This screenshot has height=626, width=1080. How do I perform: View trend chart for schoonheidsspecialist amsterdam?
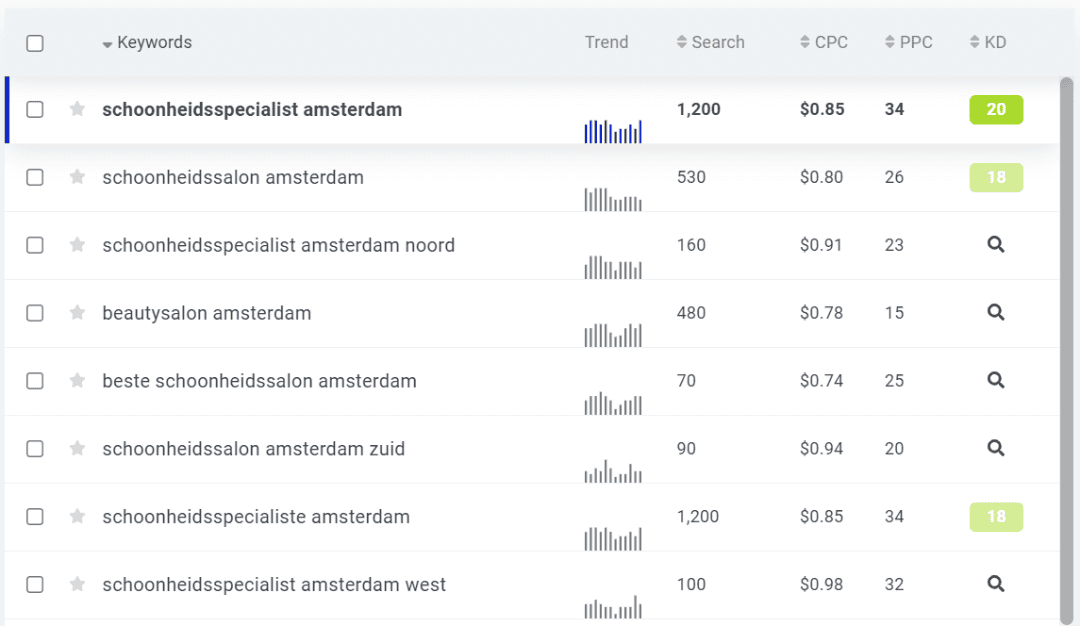tap(613, 132)
